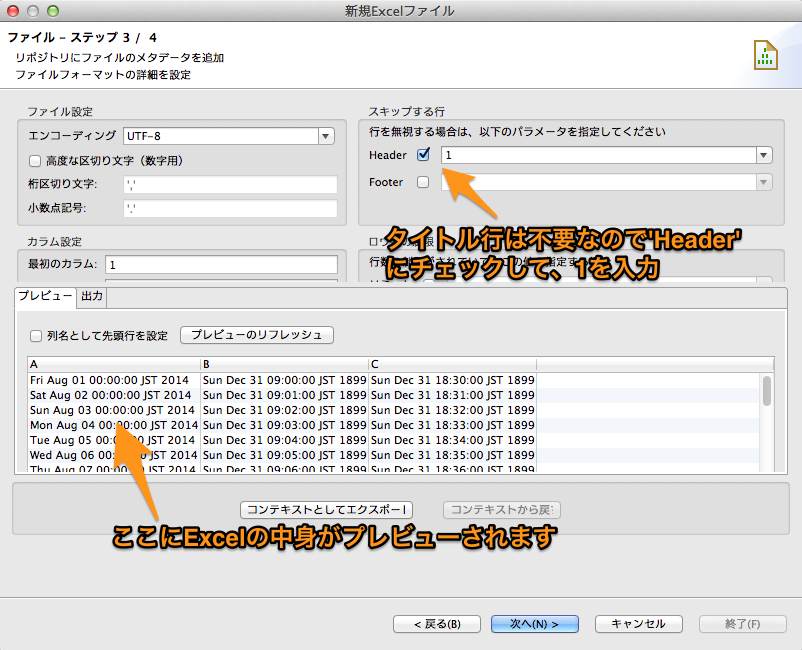Click the Footer value combo field
The image size is (802, 650).
click(598, 182)
